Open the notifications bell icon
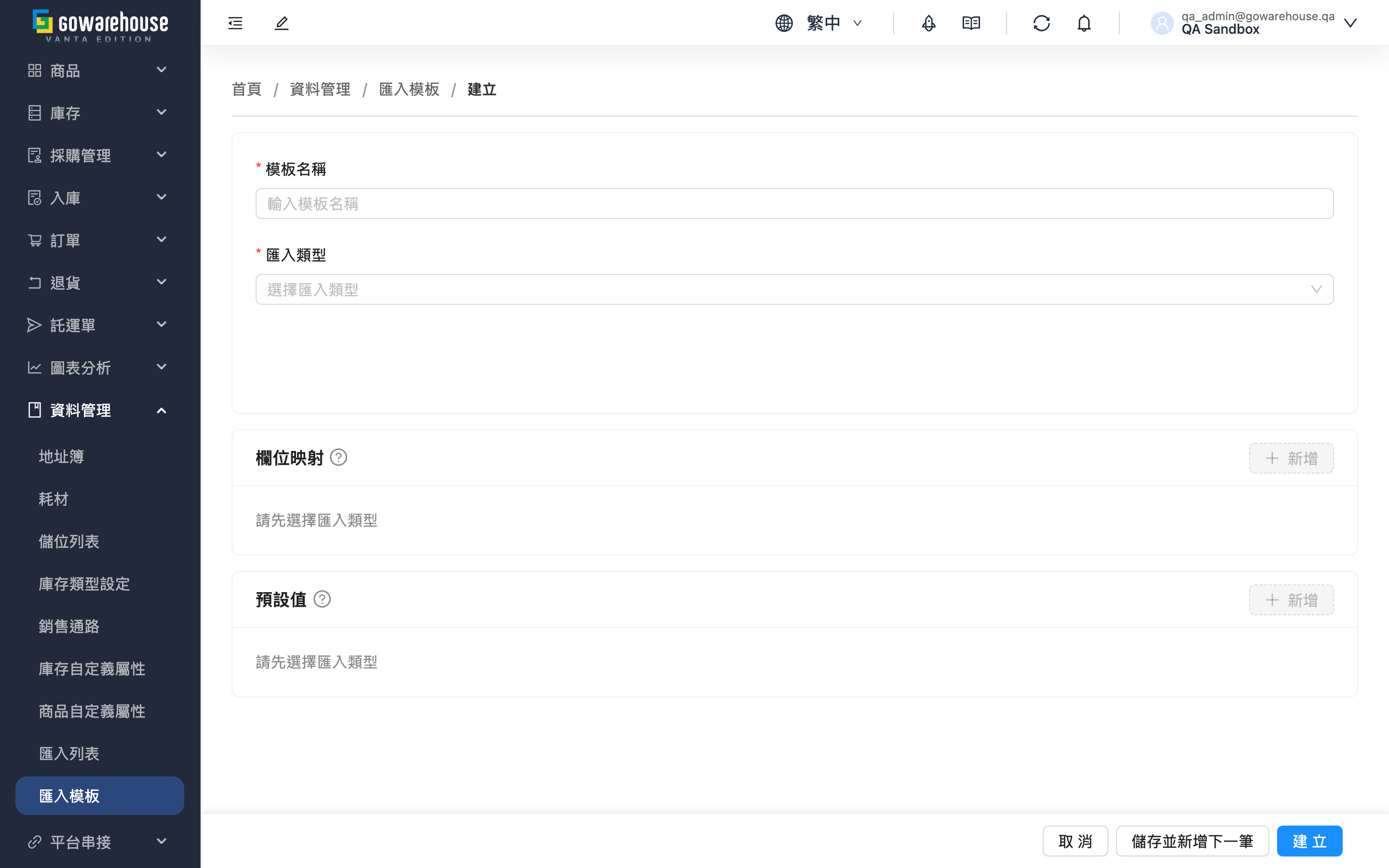Image resolution: width=1389 pixels, height=868 pixels. (x=1084, y=23)
